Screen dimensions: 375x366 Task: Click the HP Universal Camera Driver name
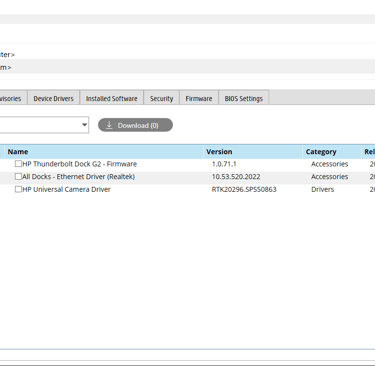[66, 189]
